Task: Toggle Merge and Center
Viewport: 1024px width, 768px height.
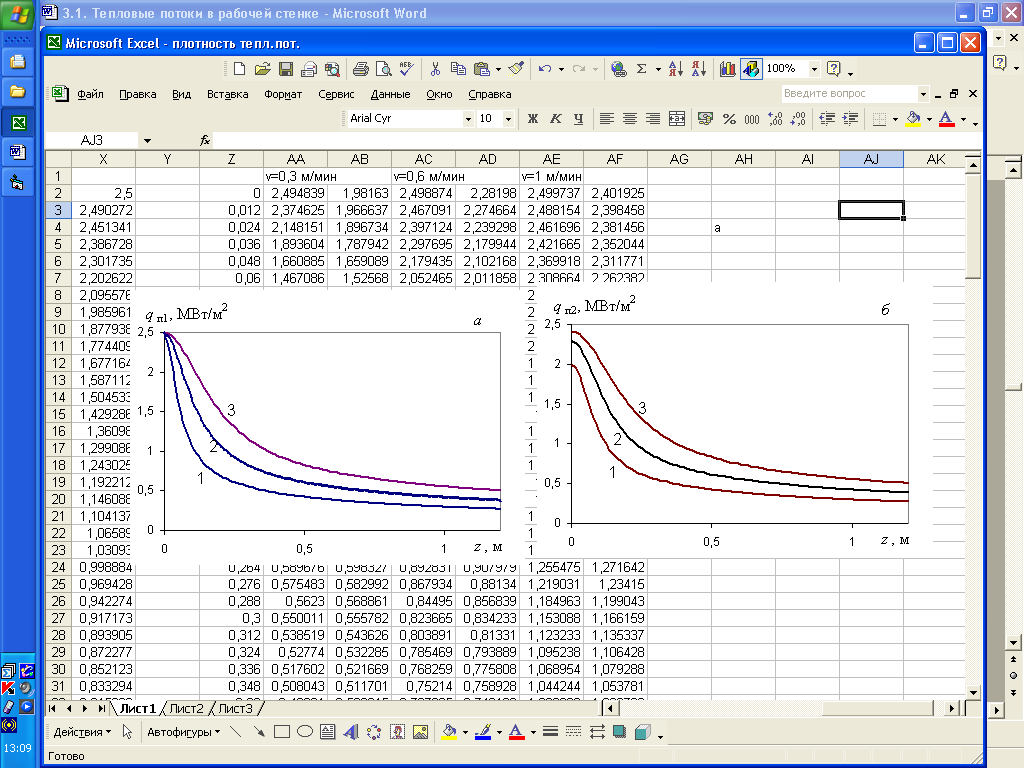Action: [677, 118]
